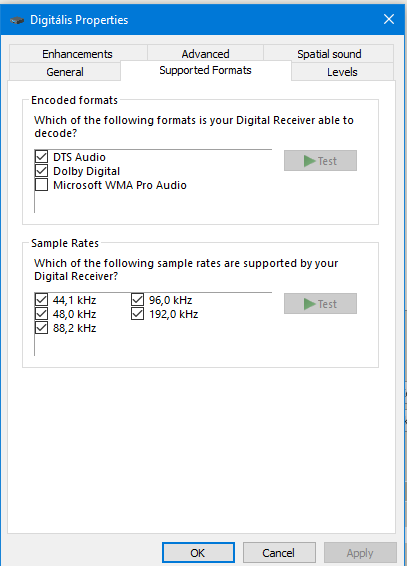Toggle the 44,1 kHz sample rate
Viewport: 407px width, 566px height.
[41, 300]
